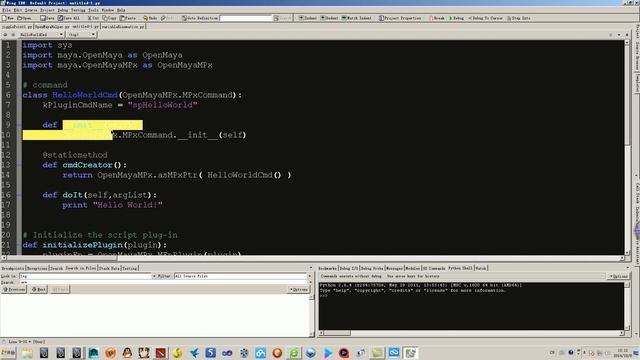Open the Project menu
640x360 pixels.
tap(47, 10)
